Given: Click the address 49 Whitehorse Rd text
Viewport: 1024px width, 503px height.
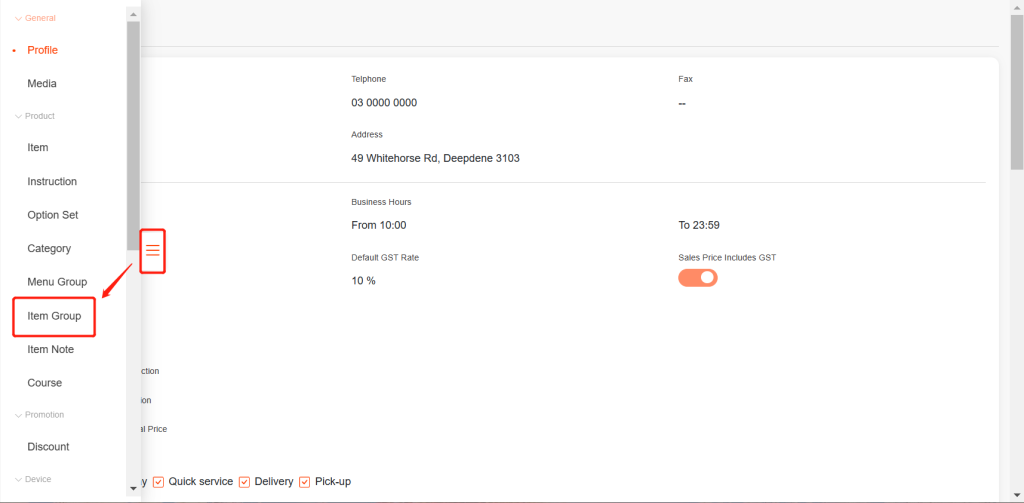Looking at the screenshot, I should point(435,158).
